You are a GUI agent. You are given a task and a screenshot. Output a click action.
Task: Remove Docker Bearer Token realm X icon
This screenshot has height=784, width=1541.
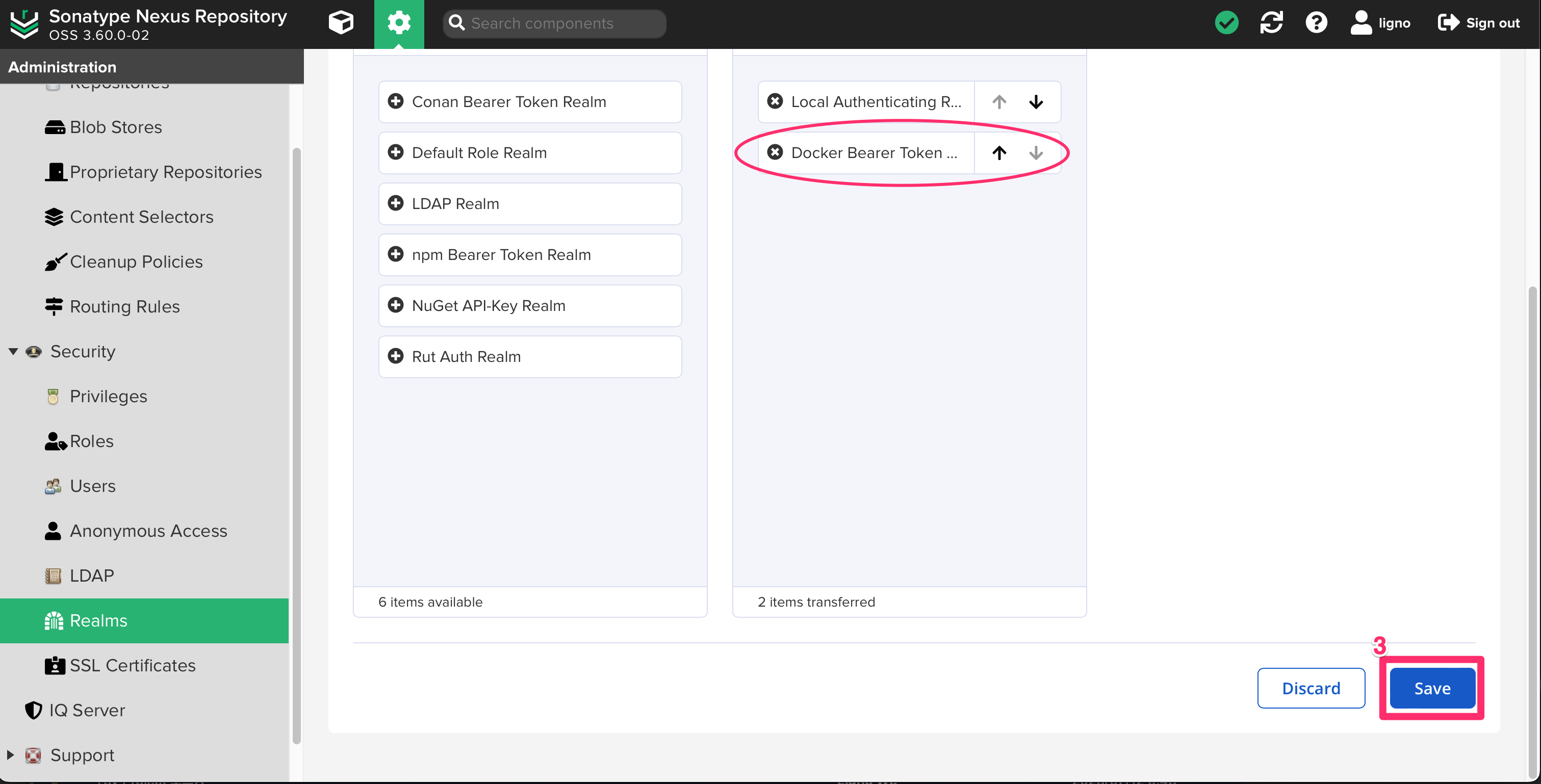(775, 152)
